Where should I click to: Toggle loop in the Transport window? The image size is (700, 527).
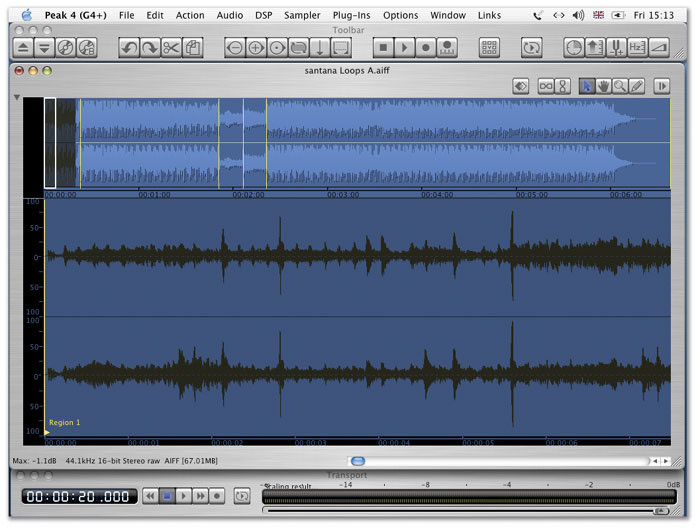[x=242, y=496]
